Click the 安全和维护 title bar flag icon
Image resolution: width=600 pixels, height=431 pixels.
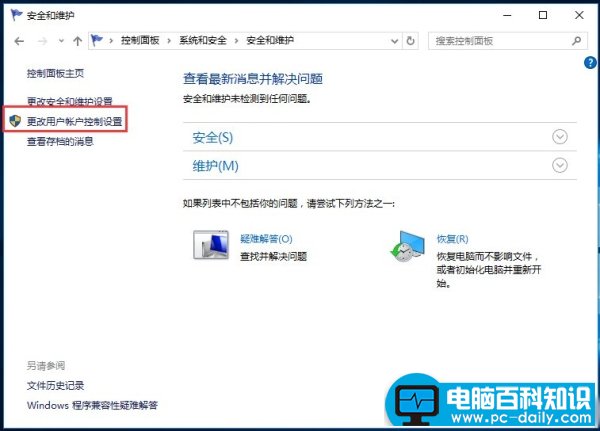16,15
